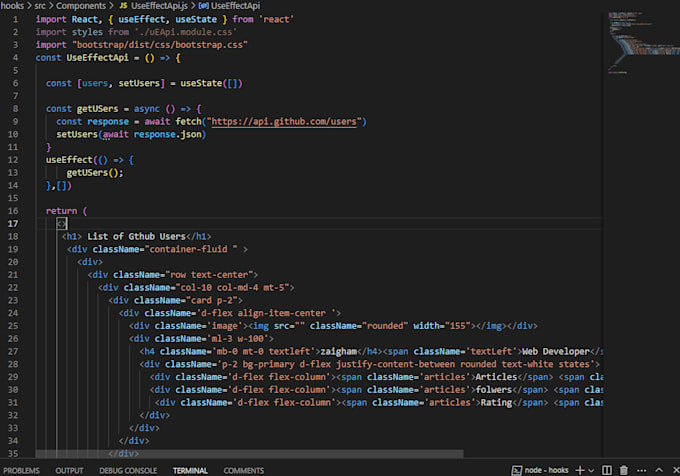Click 'ml-3 w-100' className value

click(240, 339)
